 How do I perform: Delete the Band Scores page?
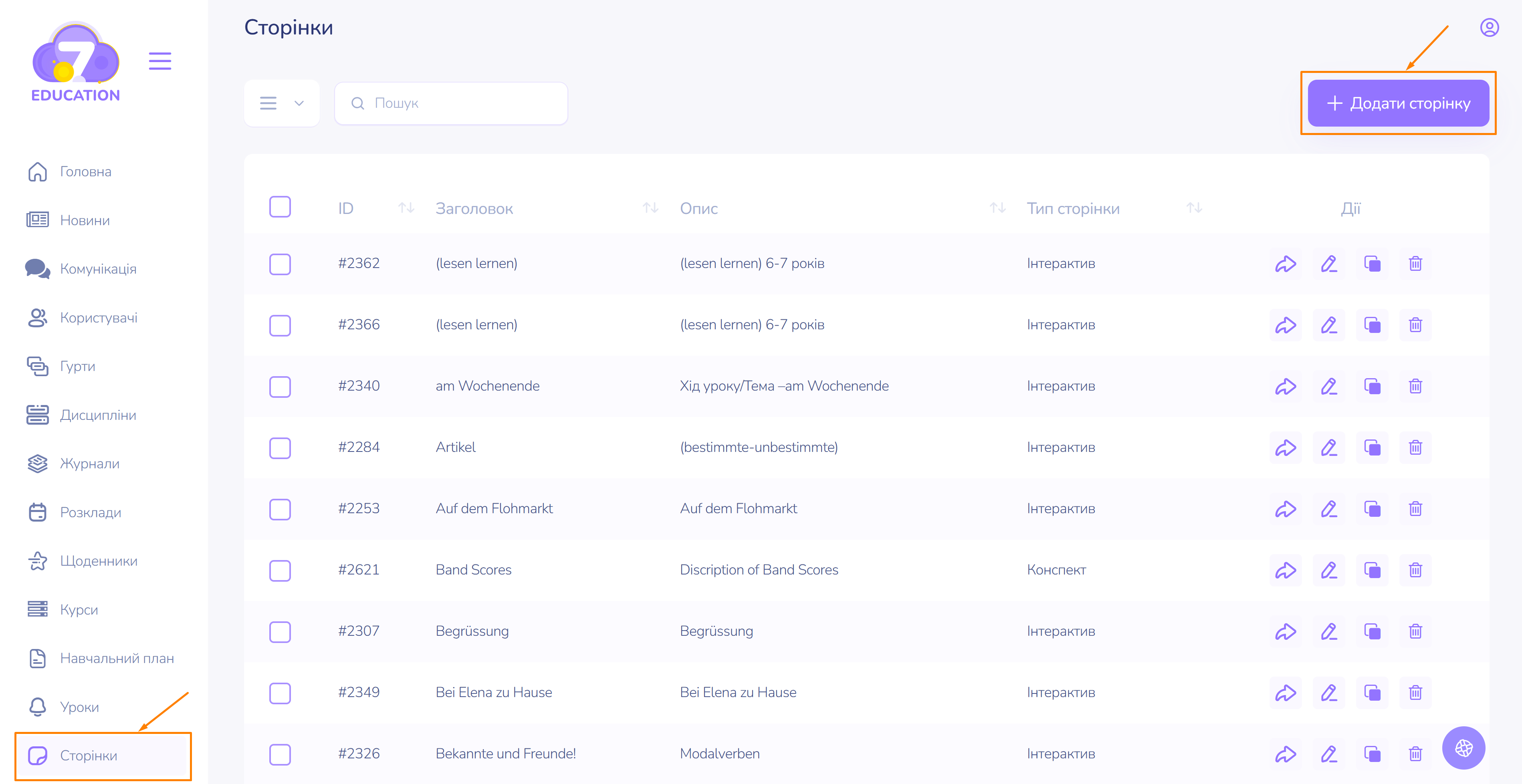point(1415,570)
